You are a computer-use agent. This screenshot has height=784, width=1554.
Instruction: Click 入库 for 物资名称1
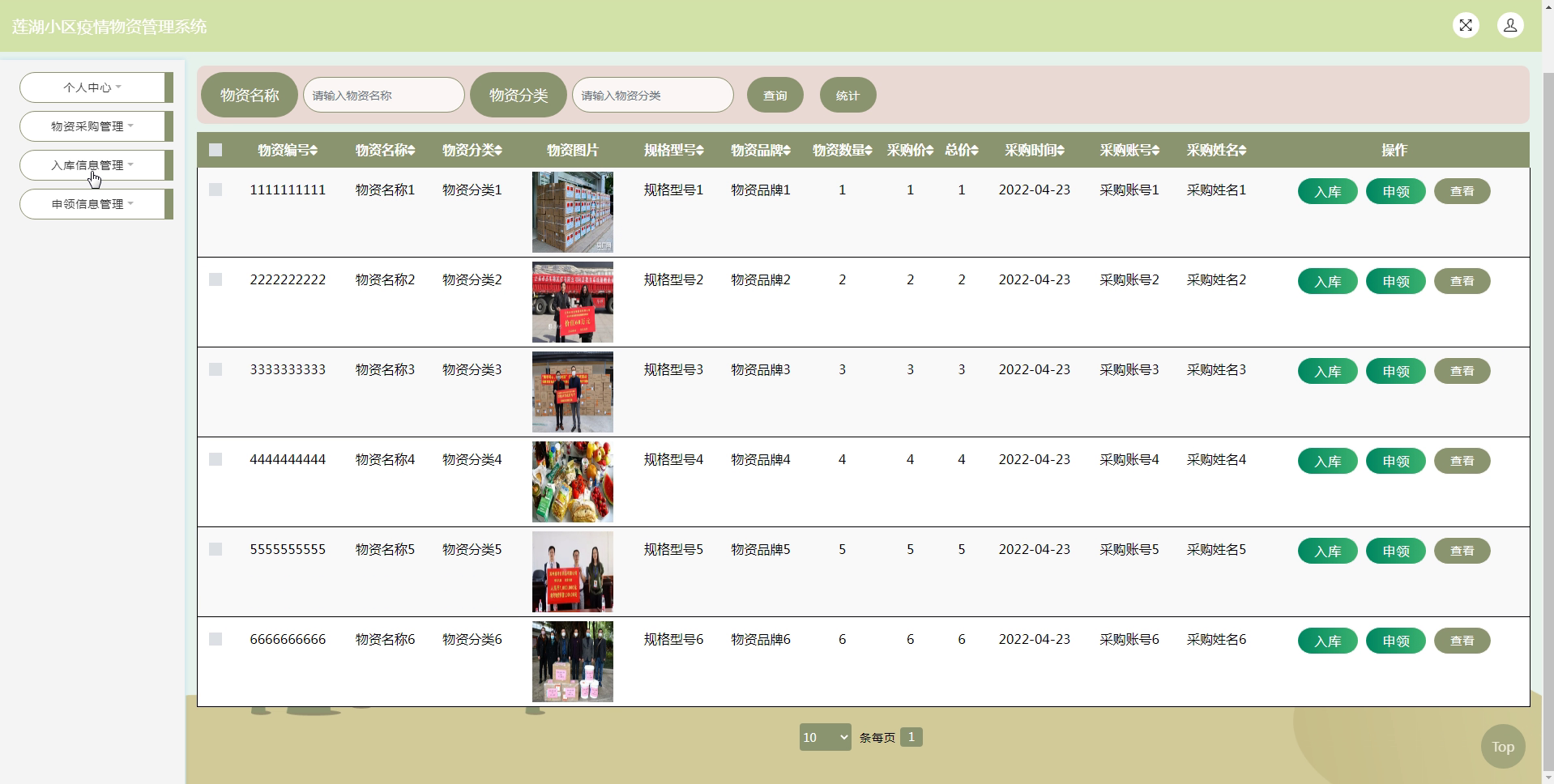click(1327, 191)
